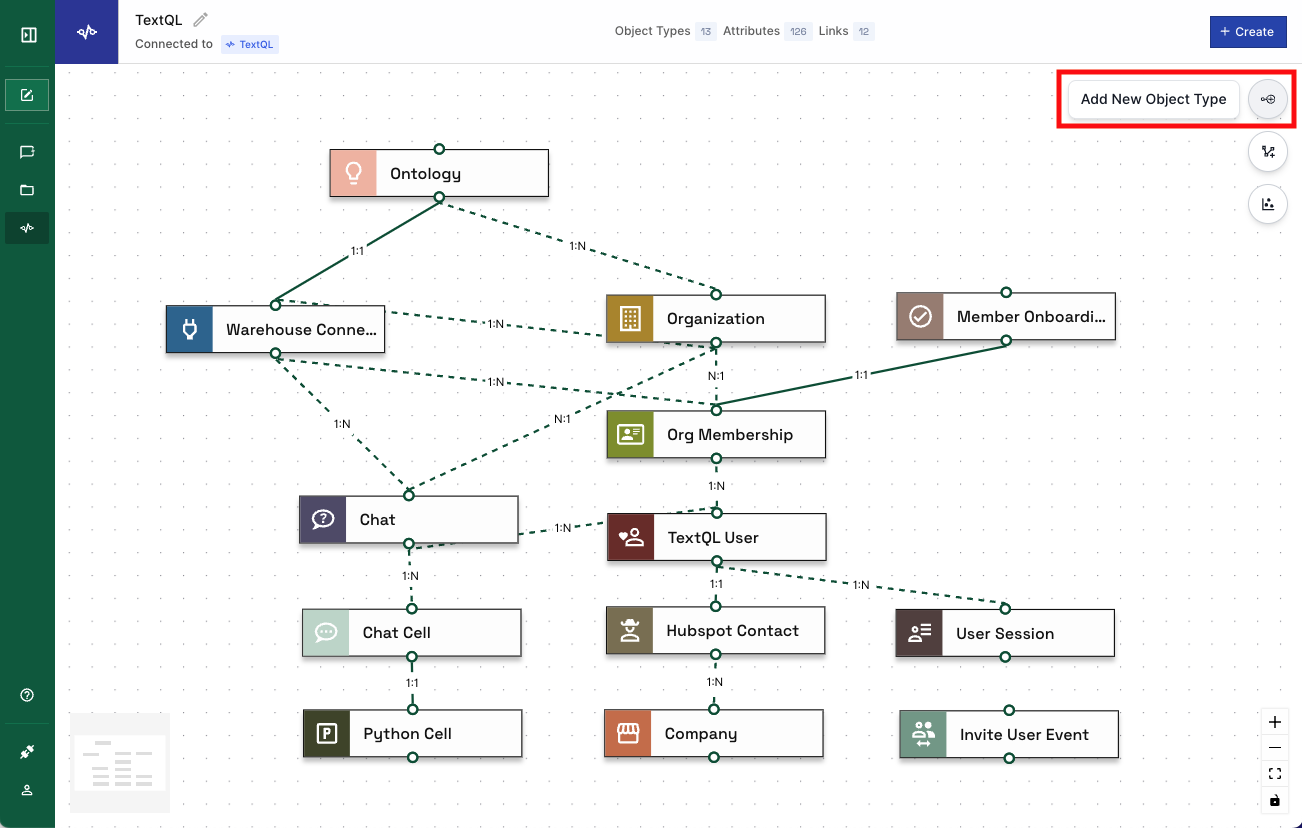The height and width of the screenshot is (828, 1302).
Task: Zoom out with the minus control
Action: [x=1274, y=748]
